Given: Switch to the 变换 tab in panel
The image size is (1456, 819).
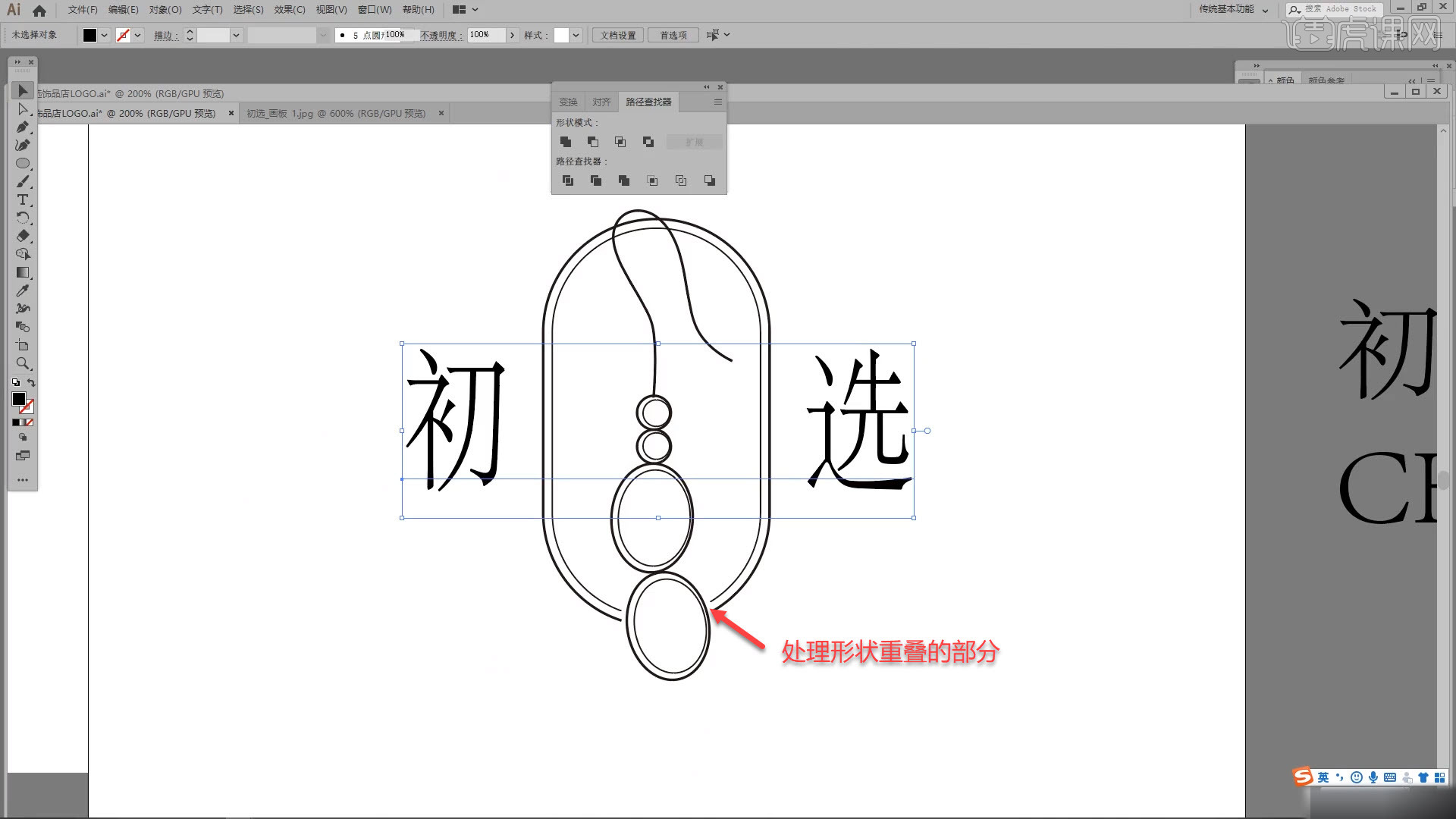Looking at the screenshot, I should (x=568, y=102).
